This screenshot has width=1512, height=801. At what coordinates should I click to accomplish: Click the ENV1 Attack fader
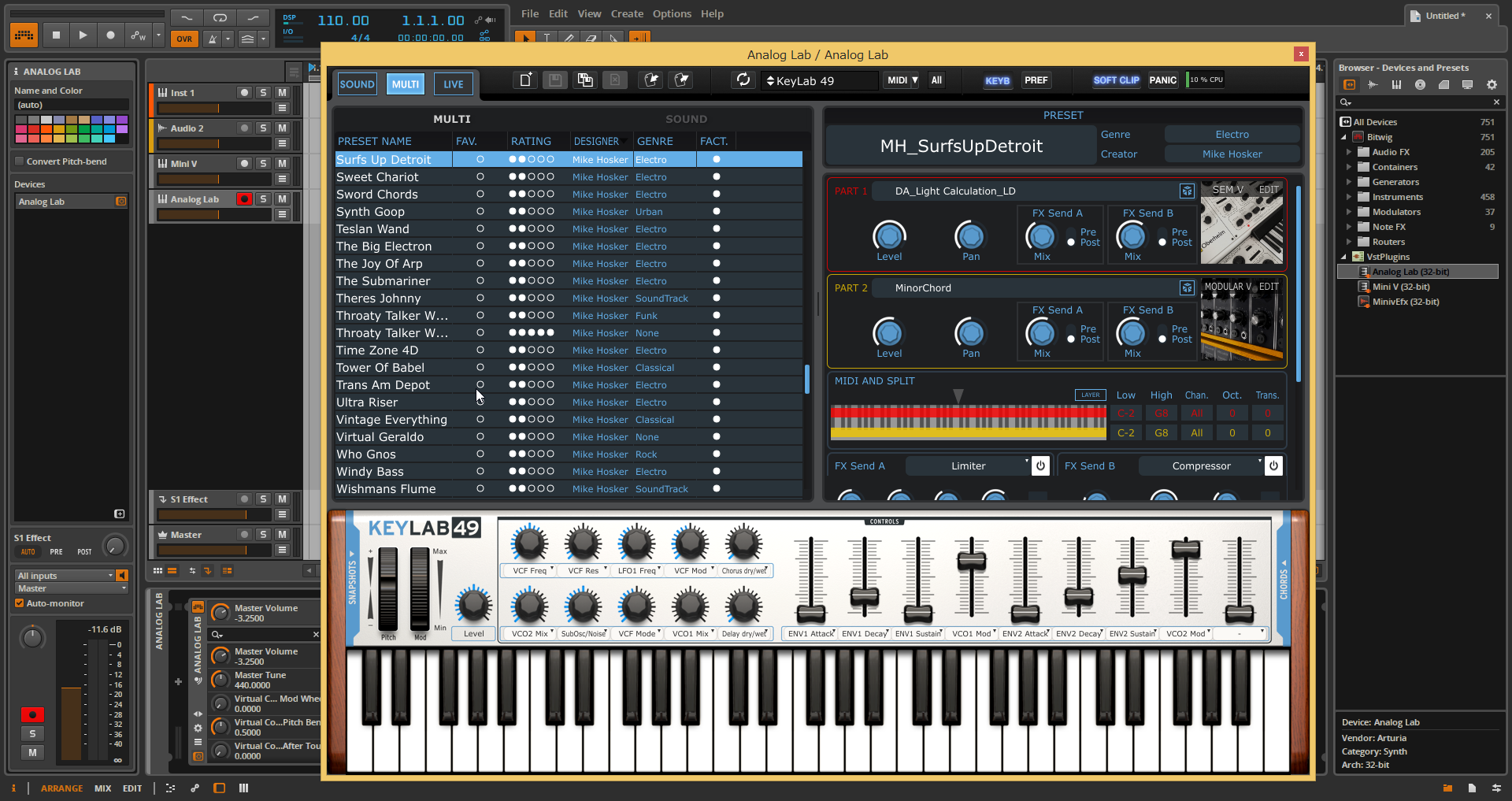(810, 613)
